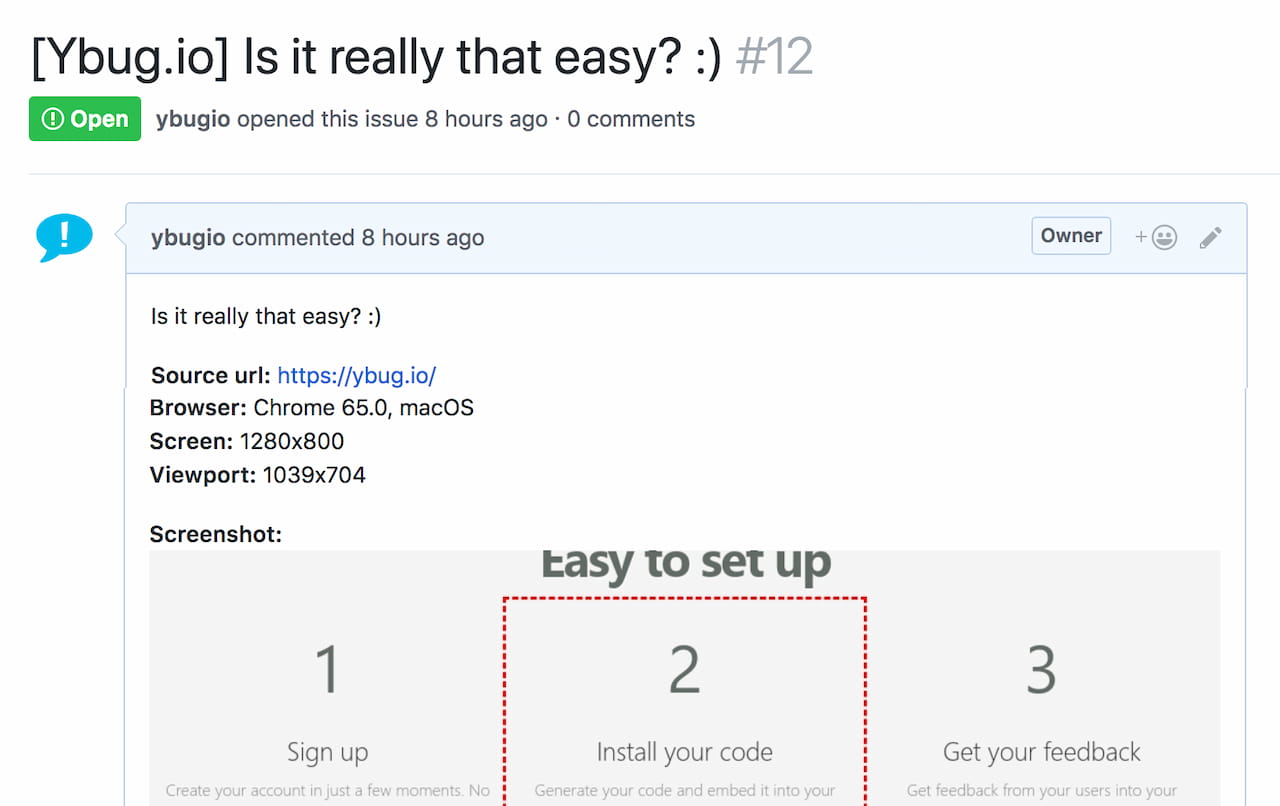Image resolution: width=1280 pixels, height=806 pixels.
Task: Click the Owner badge in the comment header
Action: click(x=1070, y=235)
